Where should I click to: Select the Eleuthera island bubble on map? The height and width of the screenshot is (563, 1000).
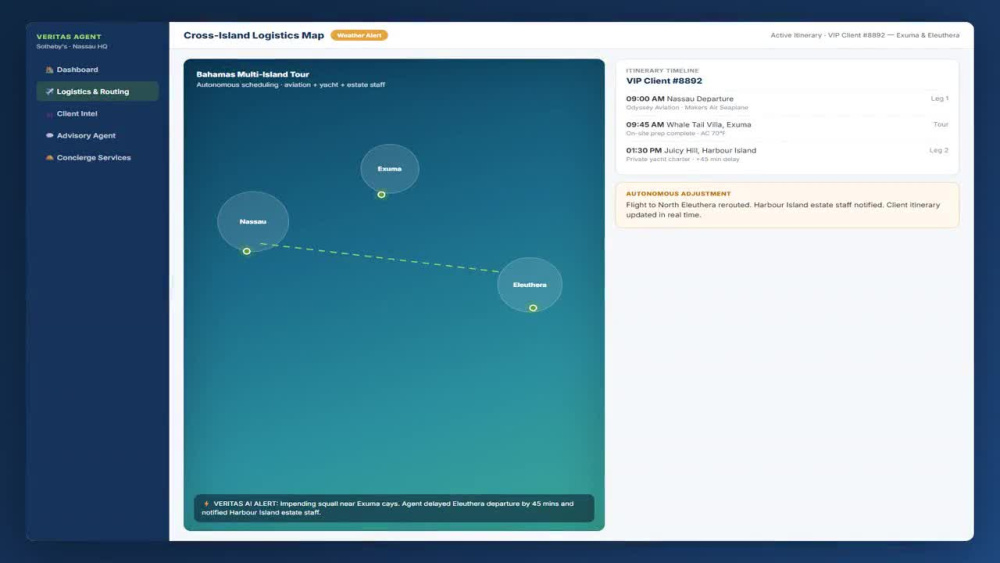530,284
